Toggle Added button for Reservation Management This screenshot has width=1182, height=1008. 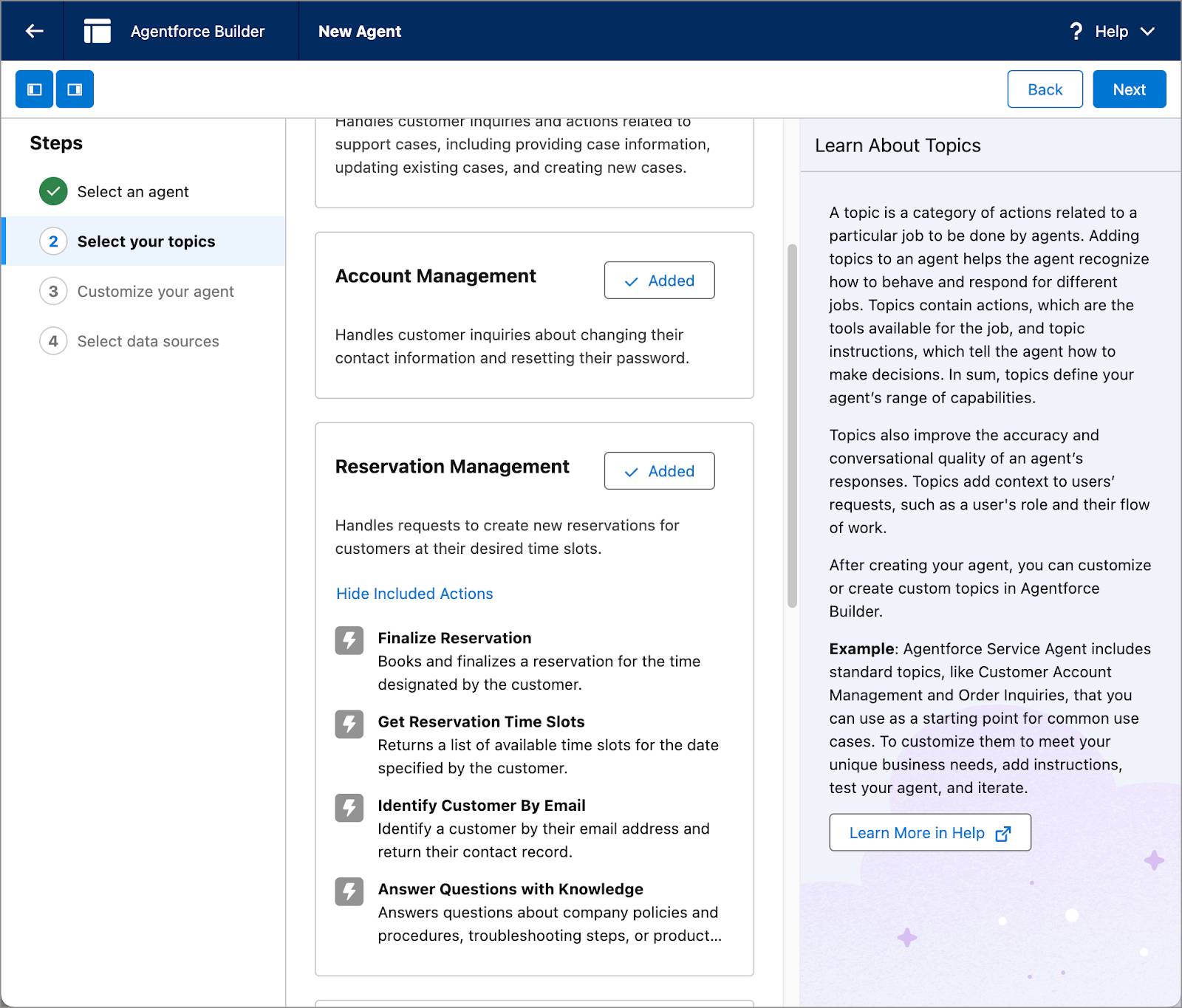[x=659, y=471]
